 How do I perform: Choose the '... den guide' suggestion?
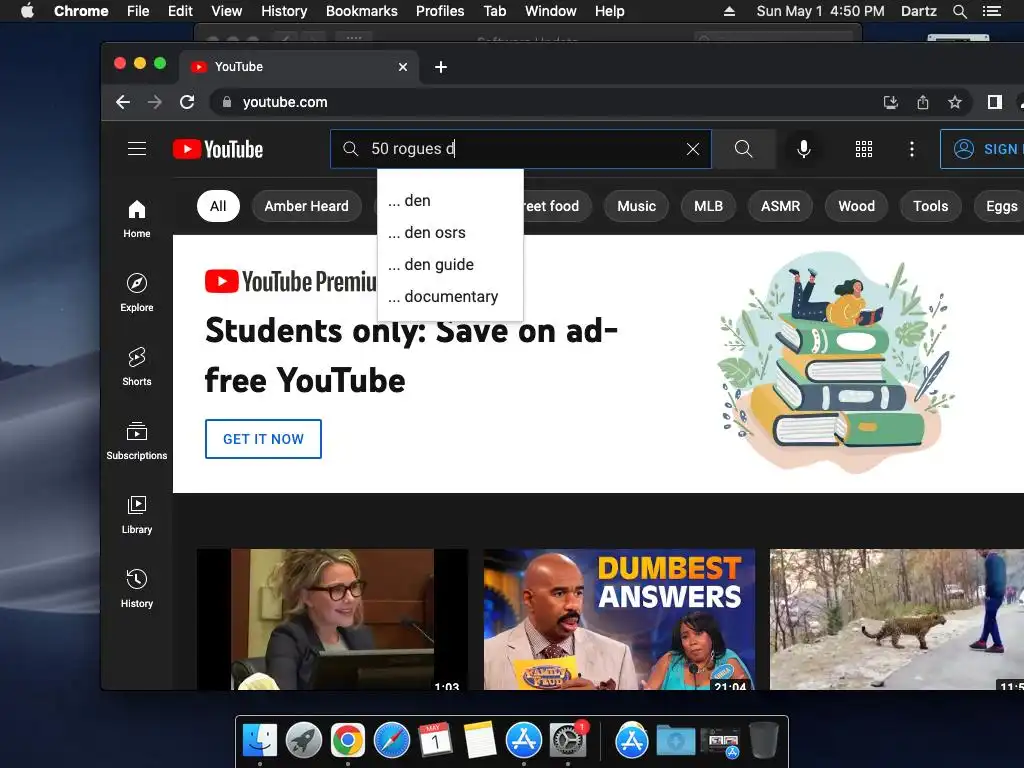click(x=450, y=264)
